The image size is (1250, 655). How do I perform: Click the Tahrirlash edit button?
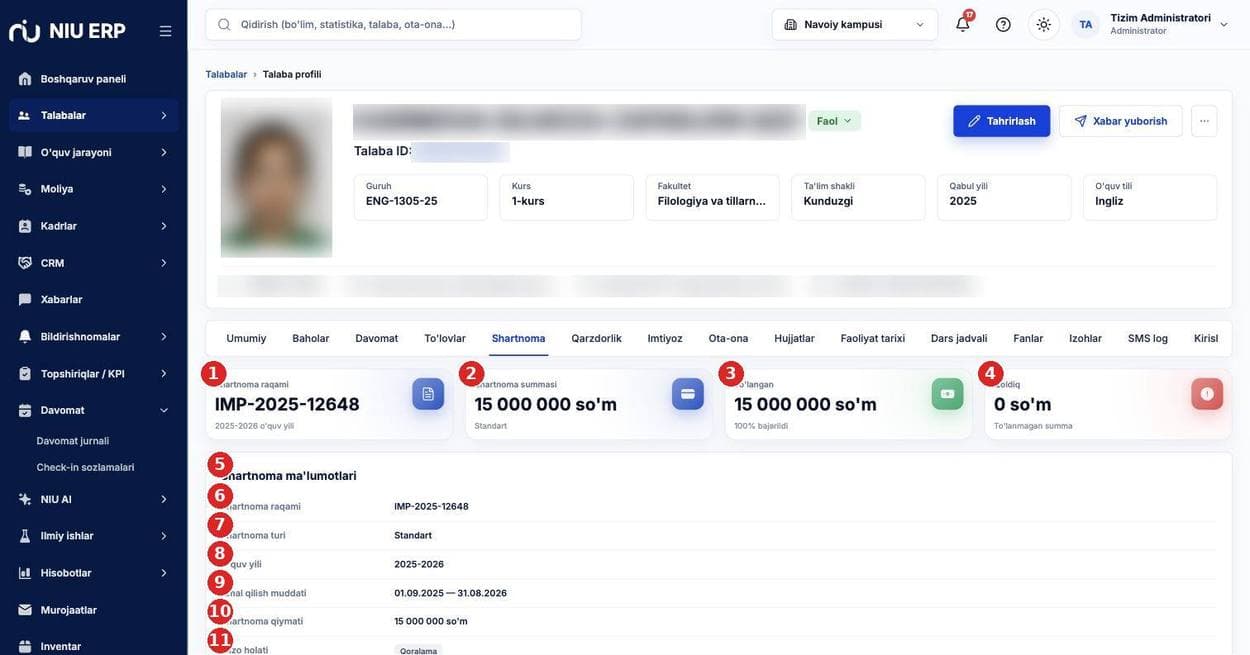pos(1001,121)
